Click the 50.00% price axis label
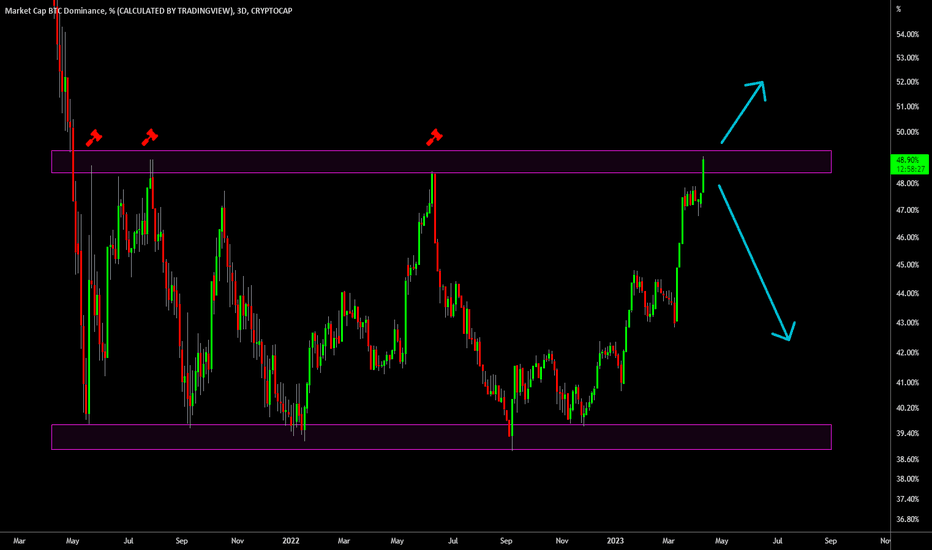 (x=908, y=132)
